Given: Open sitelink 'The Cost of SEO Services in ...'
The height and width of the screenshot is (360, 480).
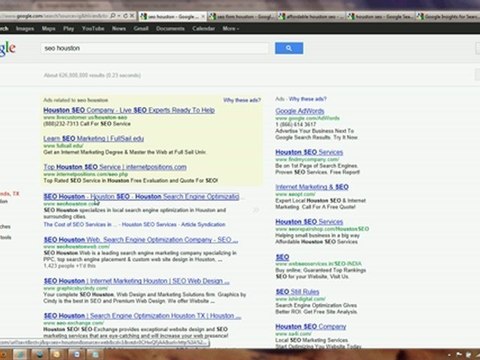Looking at the screenshot, I should (80, 224).
